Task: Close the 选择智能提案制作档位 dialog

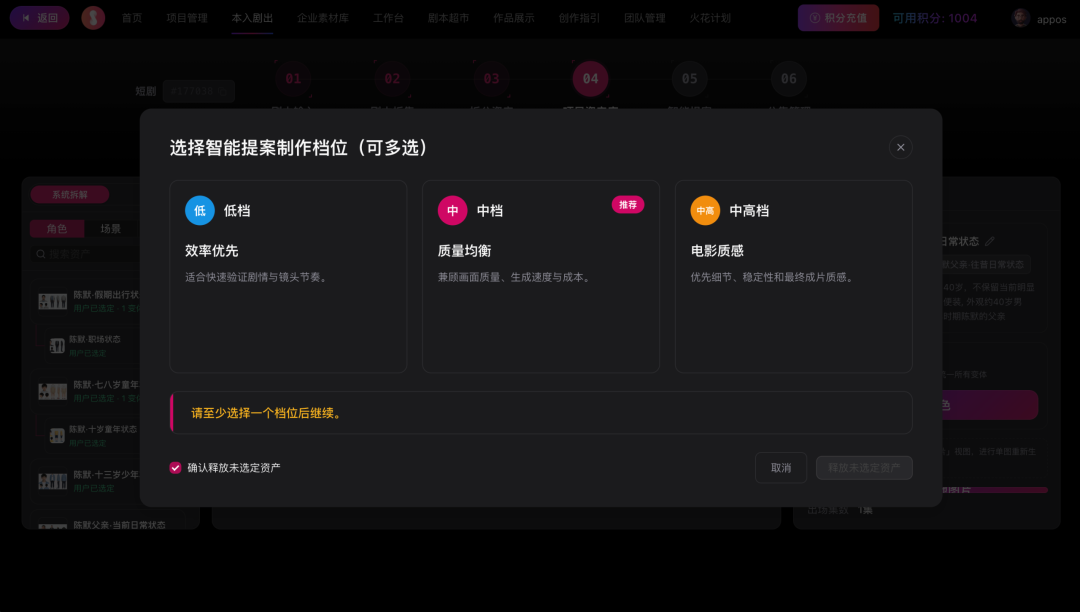Action: (900, 147)
